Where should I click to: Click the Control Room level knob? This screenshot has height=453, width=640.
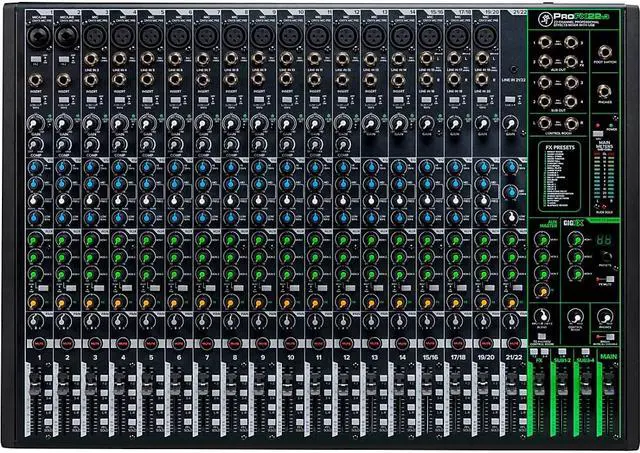(x=575, y=317)
